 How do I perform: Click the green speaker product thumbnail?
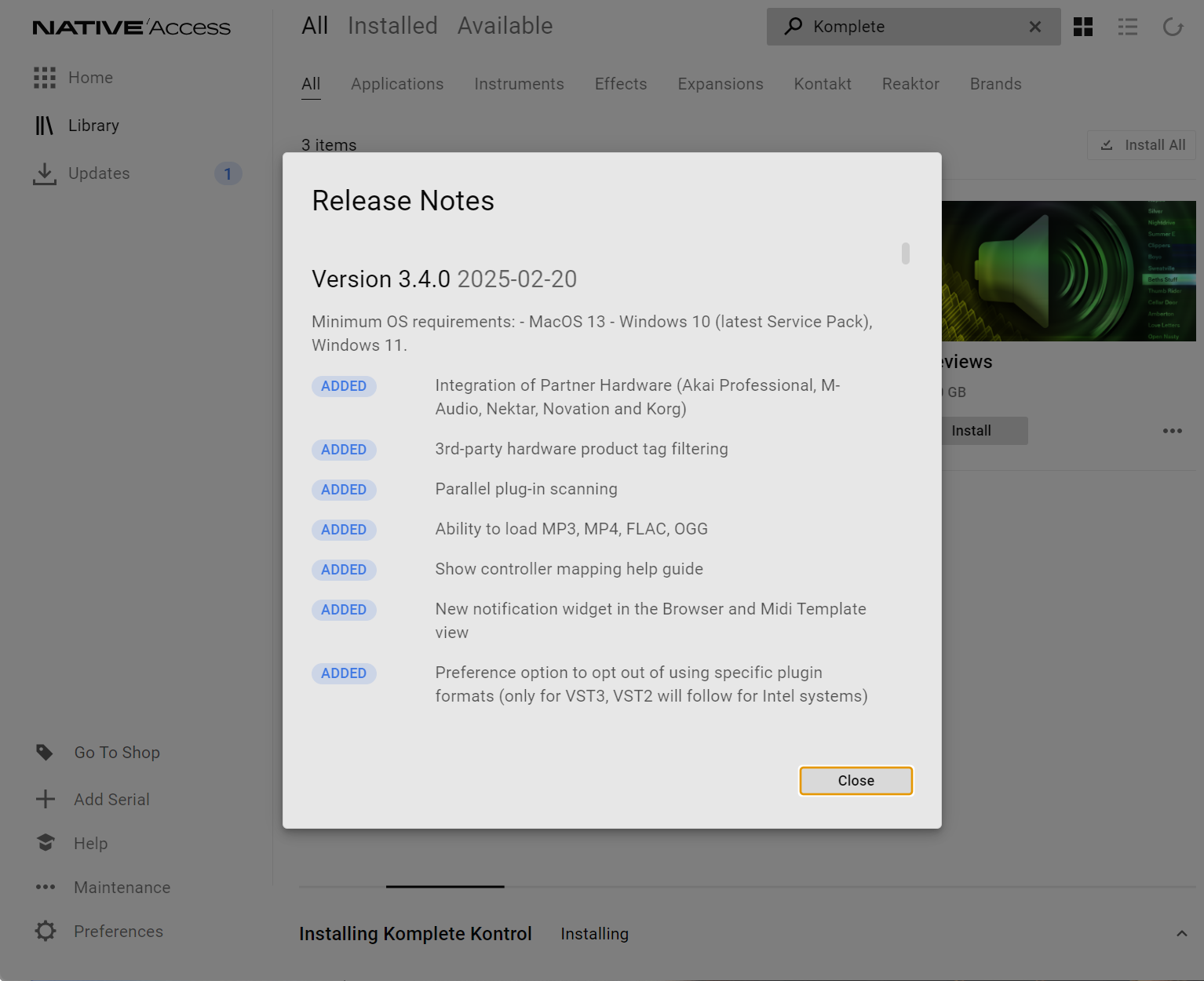pyautogui.click(x=1069, y=271)
